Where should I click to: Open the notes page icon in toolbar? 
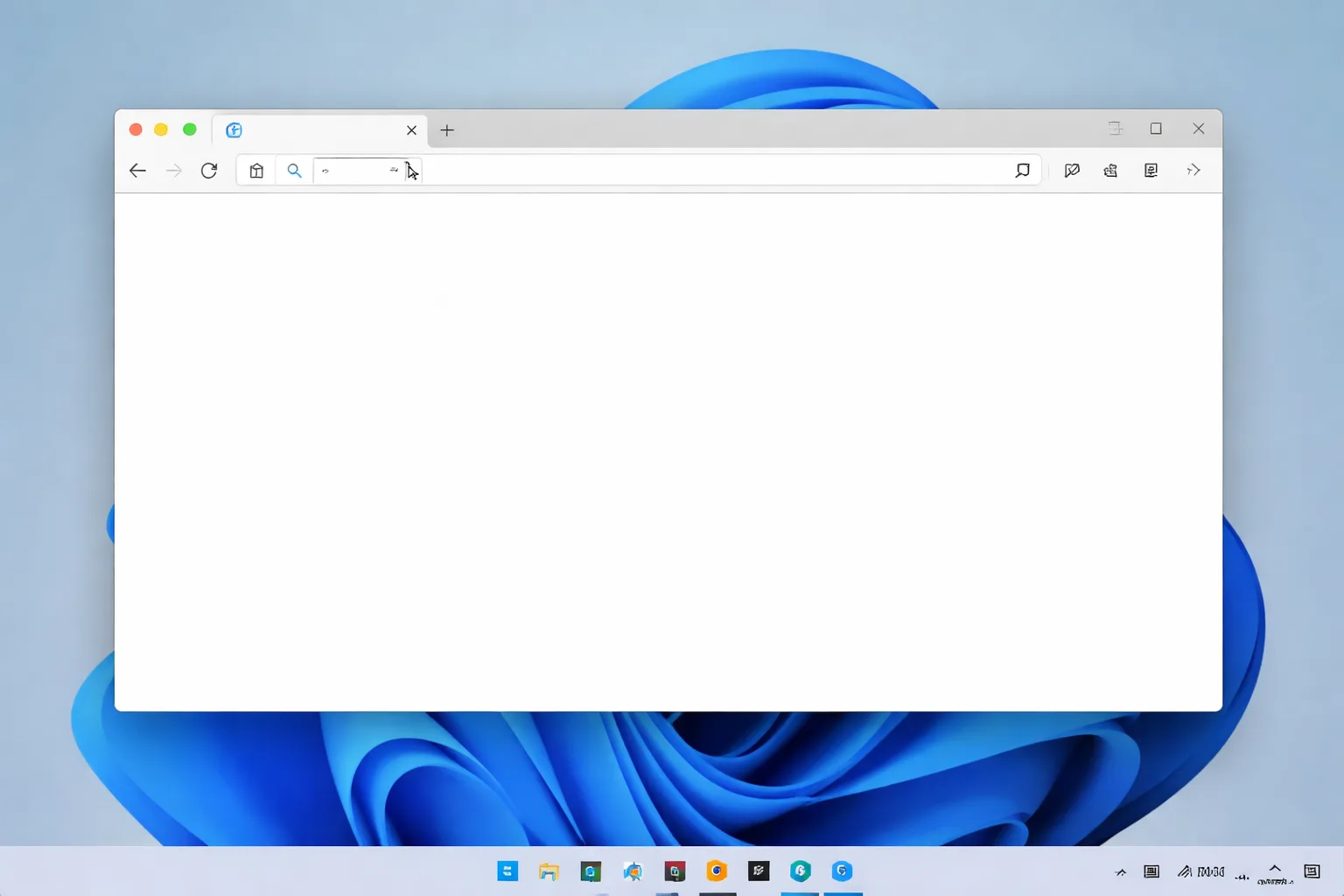pyautogui.click(x=1151, y=171)
